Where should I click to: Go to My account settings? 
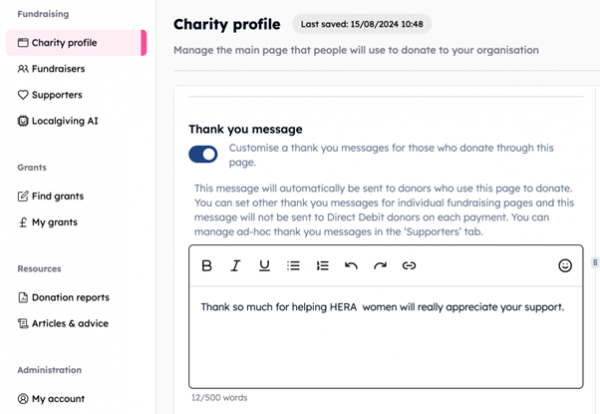click(57, 398)
